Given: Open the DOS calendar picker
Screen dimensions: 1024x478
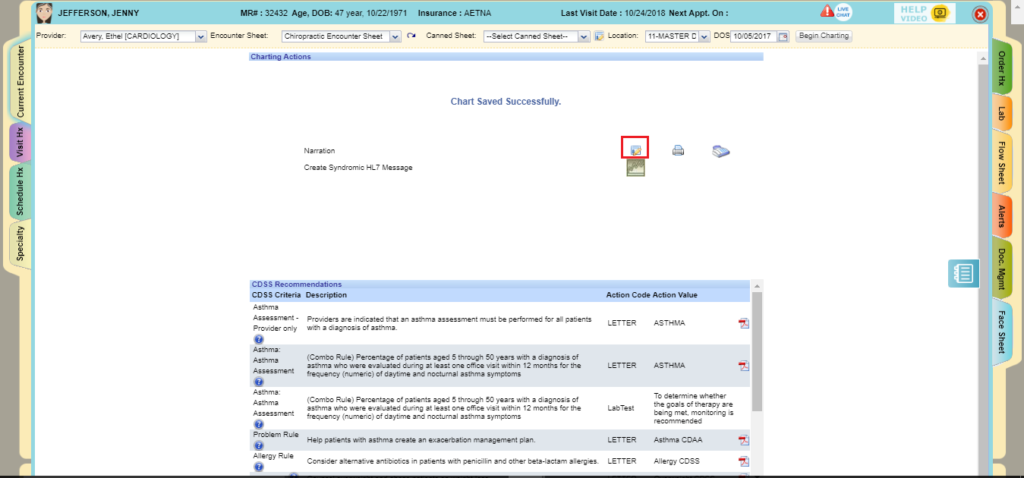Looking at the screenshot, I should click(x=783, y=36).
